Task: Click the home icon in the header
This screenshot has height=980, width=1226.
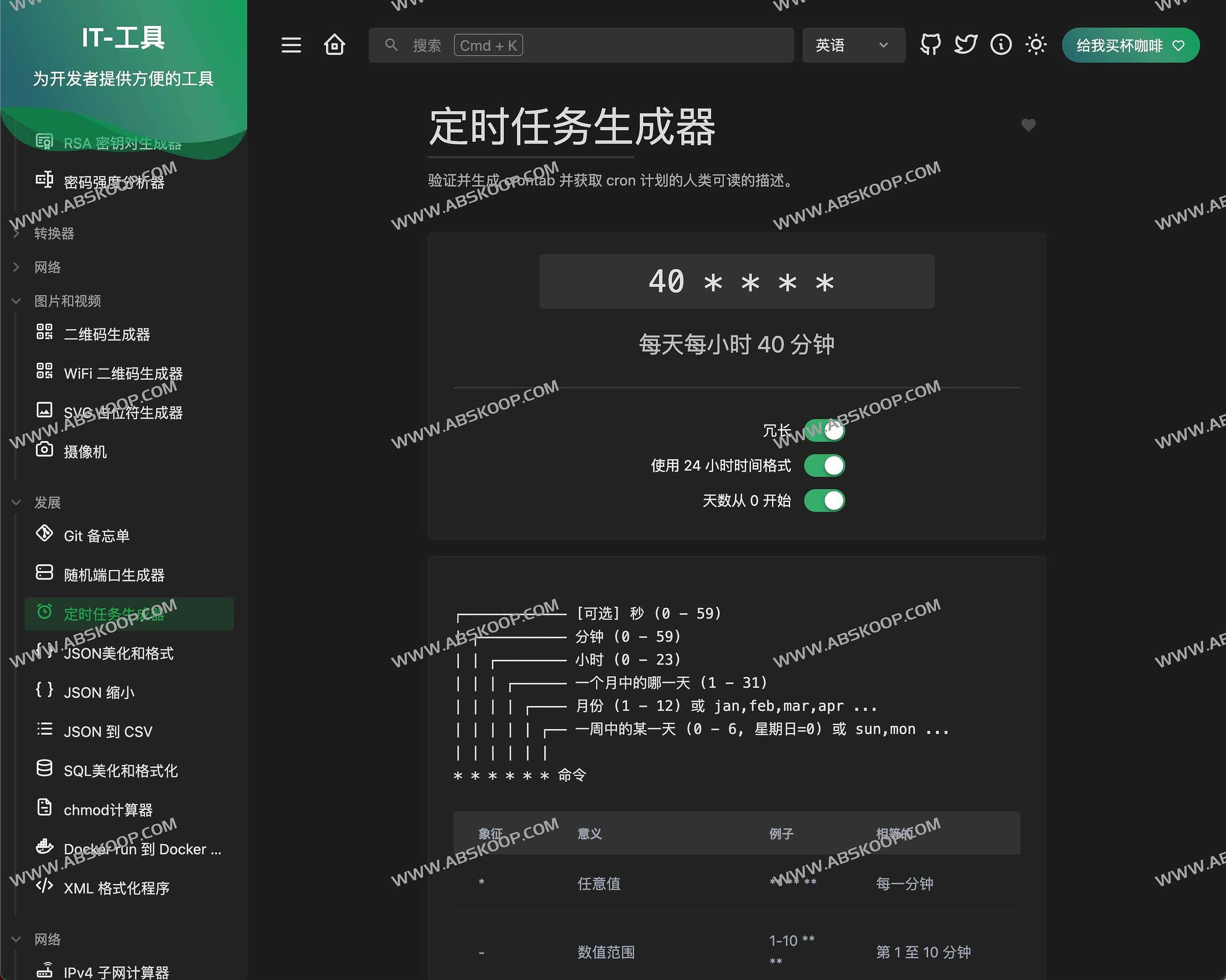Action: pyautogui.click(x=335, y=45)
